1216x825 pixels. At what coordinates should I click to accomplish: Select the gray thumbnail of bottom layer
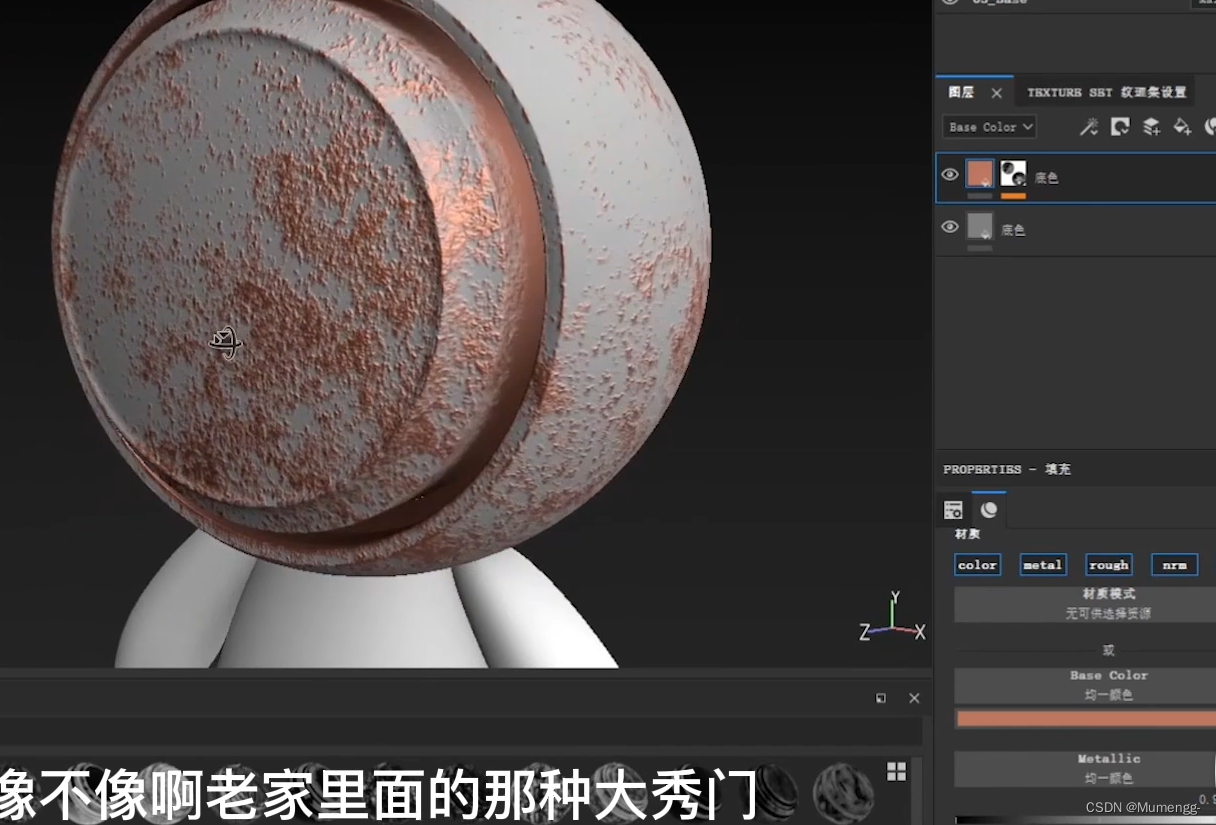(x=980, y=226)
